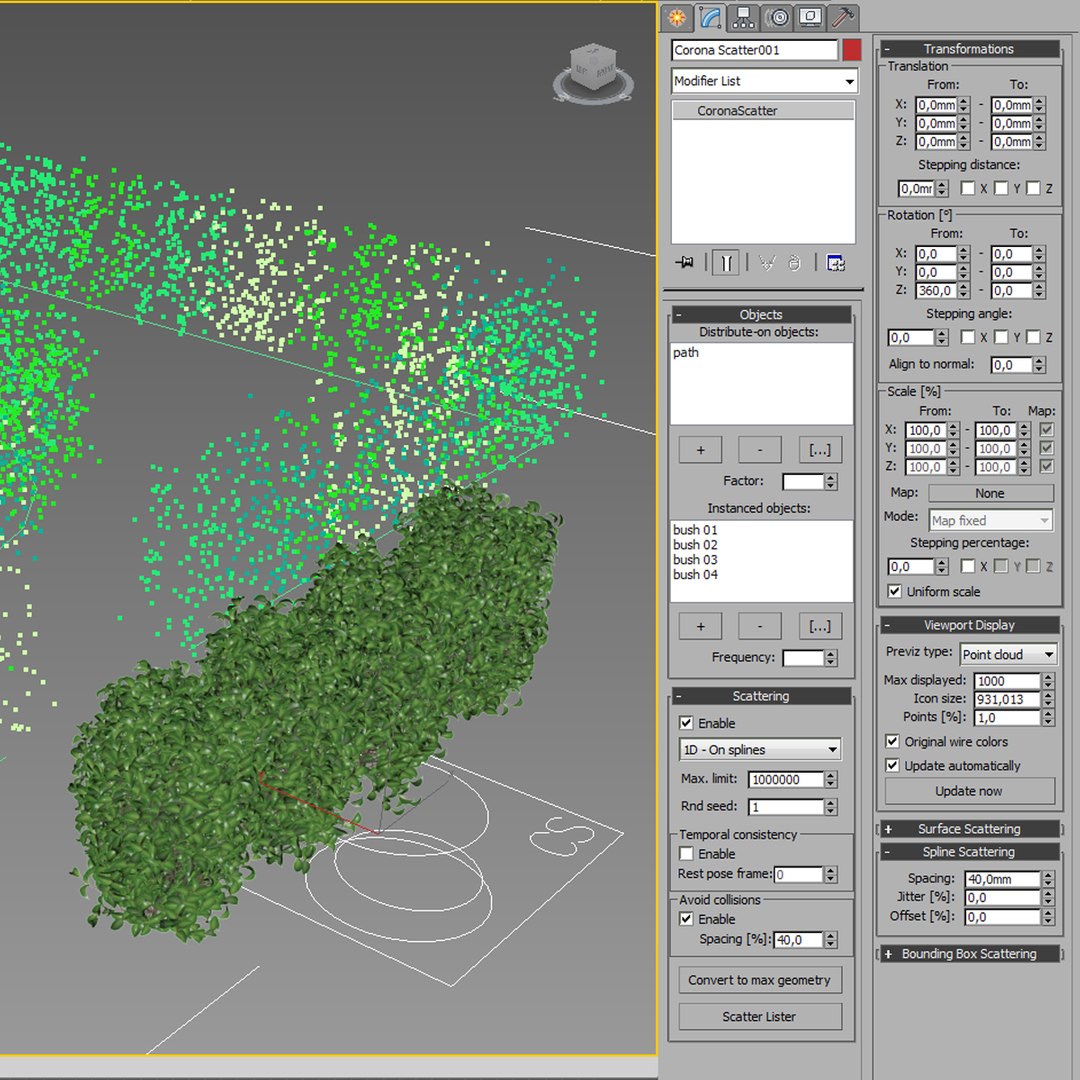Image resolution: width=1080 pixels, height=1080 pixels.
Task: Click the [...] button under Distribute-on objects
Action: tap(820, 450)
